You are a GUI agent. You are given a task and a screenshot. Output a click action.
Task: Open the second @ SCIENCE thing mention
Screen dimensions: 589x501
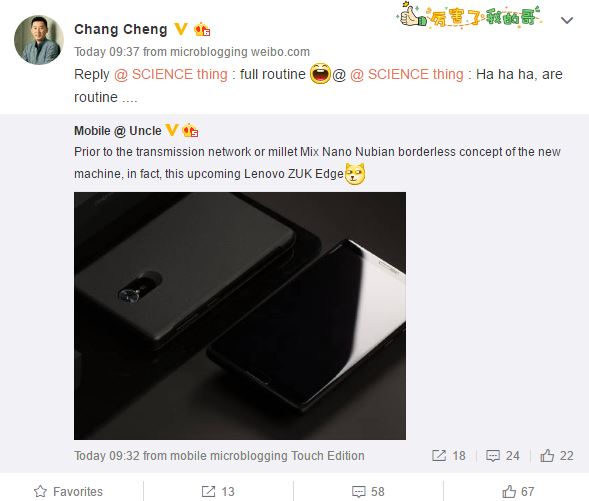point(406,74)
